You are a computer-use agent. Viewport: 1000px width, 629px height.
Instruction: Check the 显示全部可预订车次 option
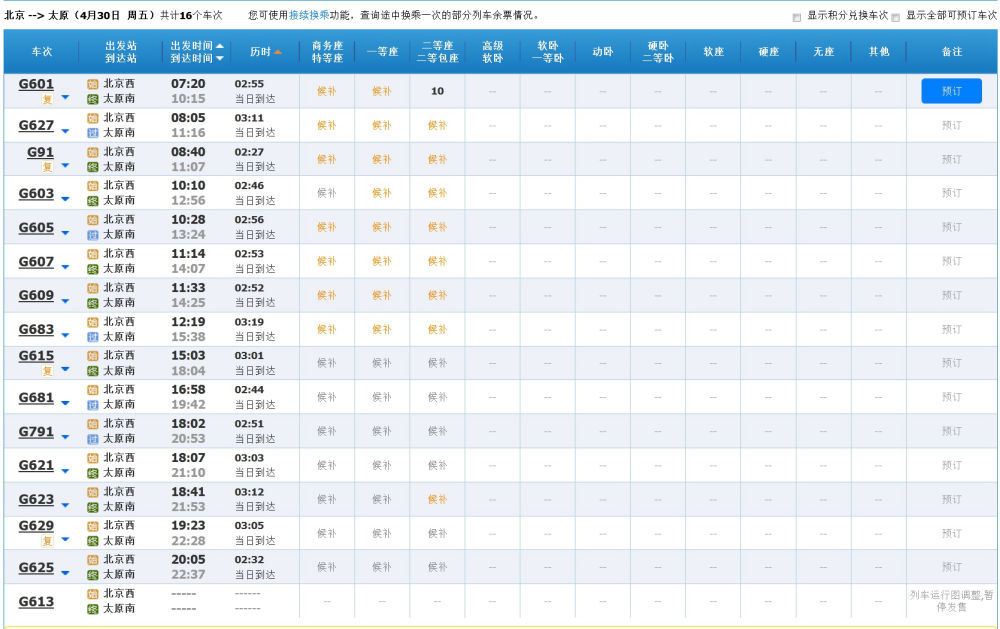click(x=895, y=17)
